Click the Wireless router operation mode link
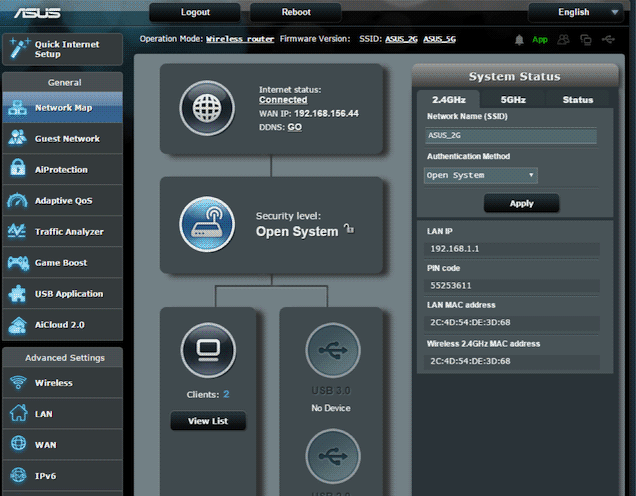Screen dimensions: 636x496 coord(238,40)
